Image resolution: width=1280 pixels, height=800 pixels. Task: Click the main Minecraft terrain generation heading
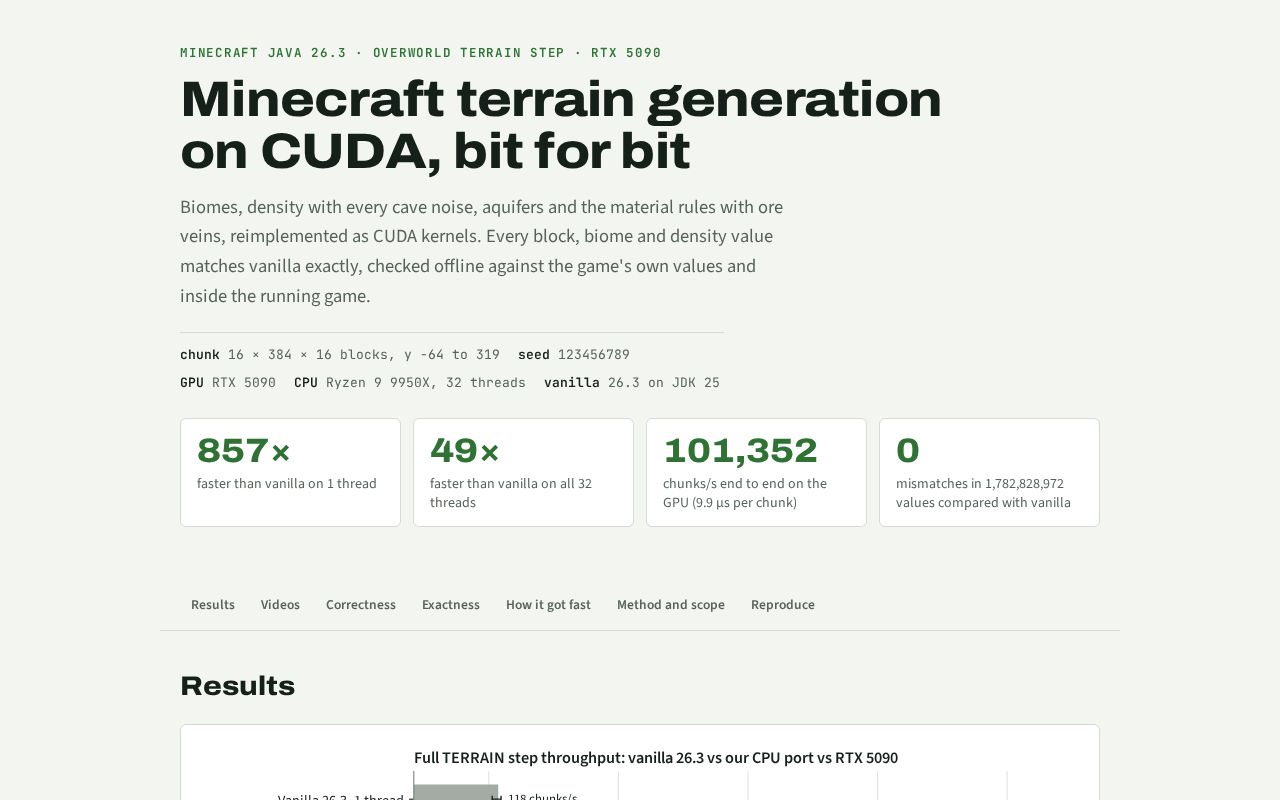pyautogui.click(x=561, y=125)
